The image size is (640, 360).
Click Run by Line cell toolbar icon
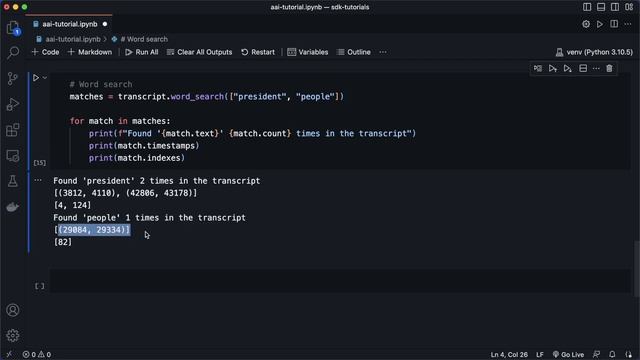538,69
